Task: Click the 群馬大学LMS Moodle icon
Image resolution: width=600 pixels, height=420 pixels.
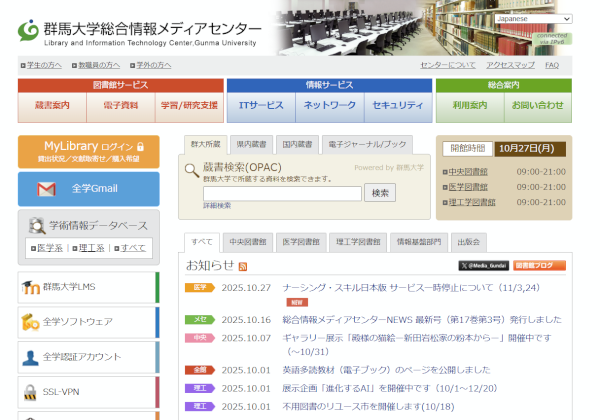Action: (x=31, y=287)
